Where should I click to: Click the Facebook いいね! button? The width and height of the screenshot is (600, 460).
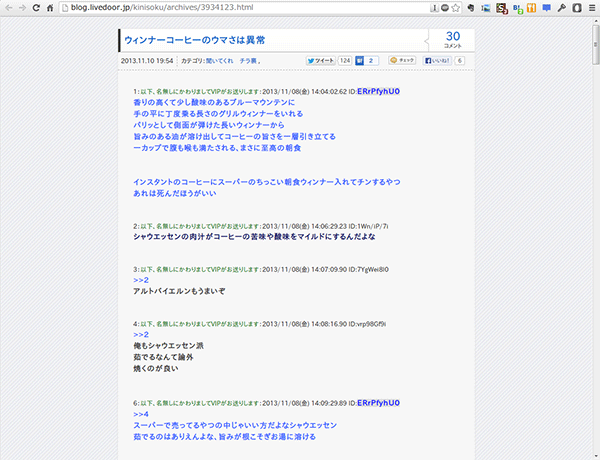tap(437, 60)
